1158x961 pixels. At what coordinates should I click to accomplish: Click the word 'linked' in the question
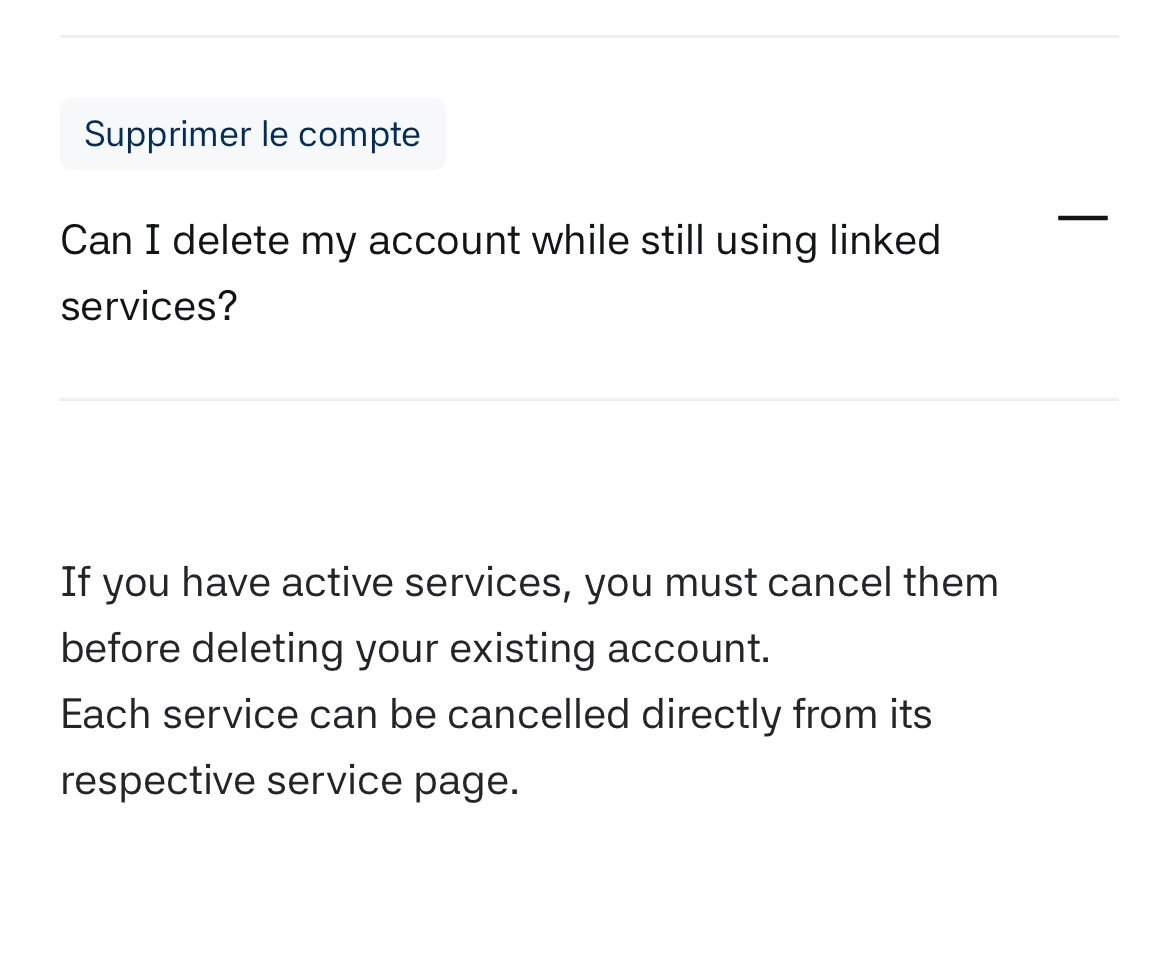tap(884, 241)
